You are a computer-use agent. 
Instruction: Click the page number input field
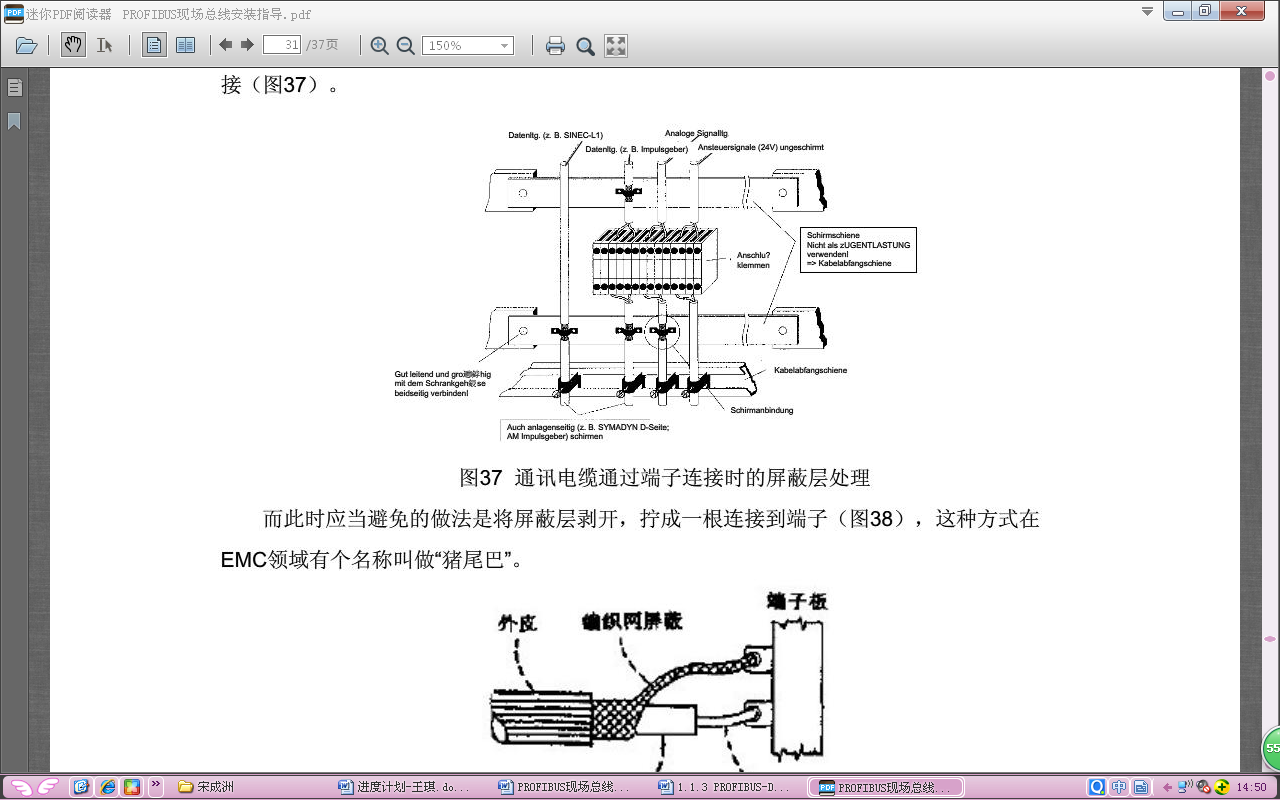[281, 45]
